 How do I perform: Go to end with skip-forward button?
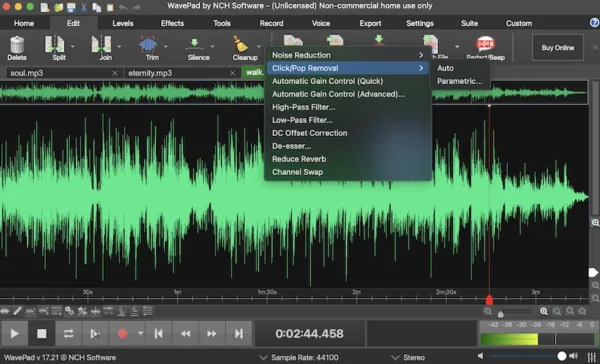coord(238,334)
